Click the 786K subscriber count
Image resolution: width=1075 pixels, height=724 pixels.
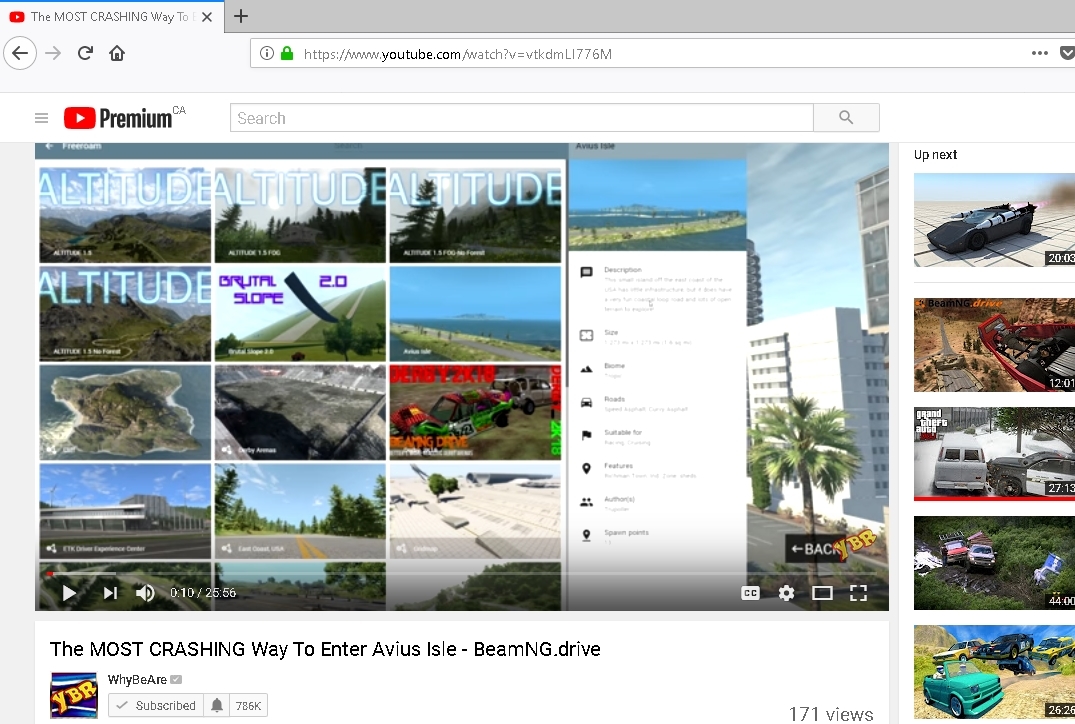click(x=248, y=705)
